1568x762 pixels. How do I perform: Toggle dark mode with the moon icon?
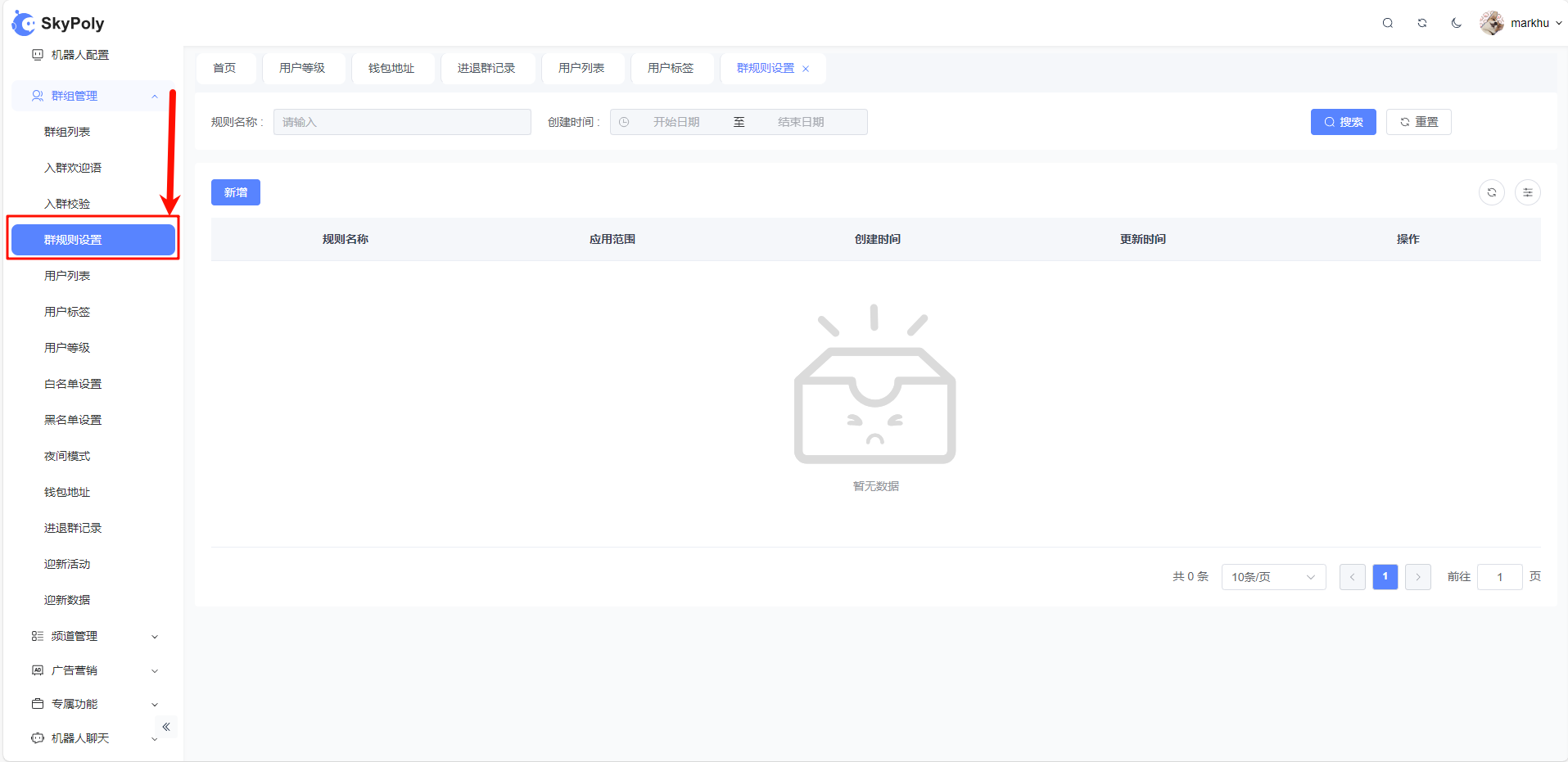[x=1456, y=23]
